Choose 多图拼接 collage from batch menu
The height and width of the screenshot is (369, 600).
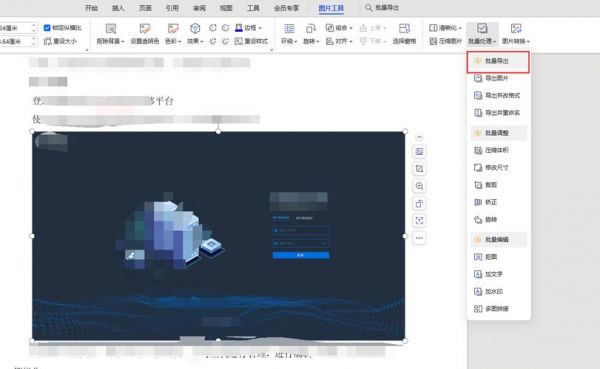(497, 309)
